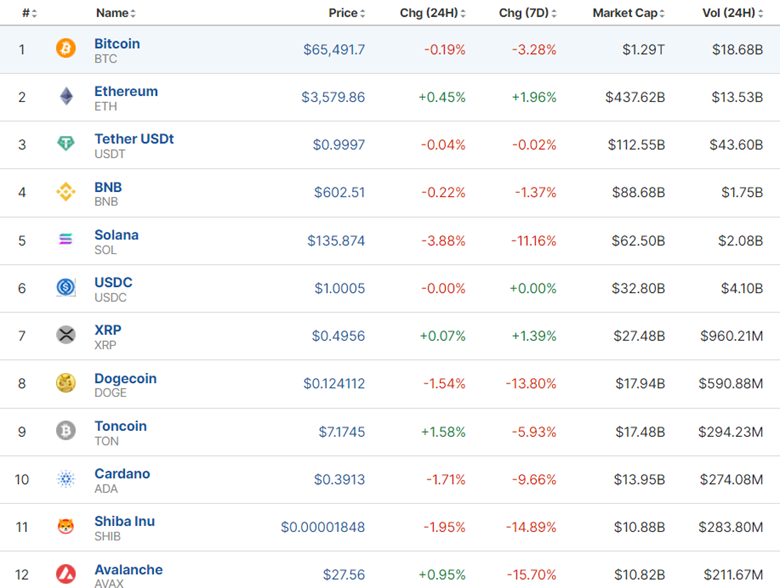
Task: Click Dogecoin 7D change -13.80%
Action: coord(531,384)
